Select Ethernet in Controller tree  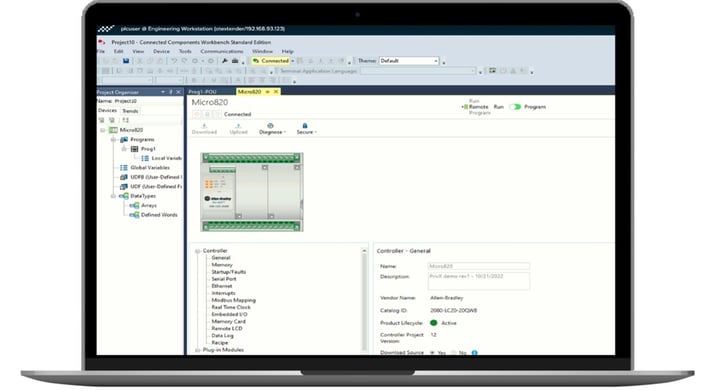[x=222, y=286]
